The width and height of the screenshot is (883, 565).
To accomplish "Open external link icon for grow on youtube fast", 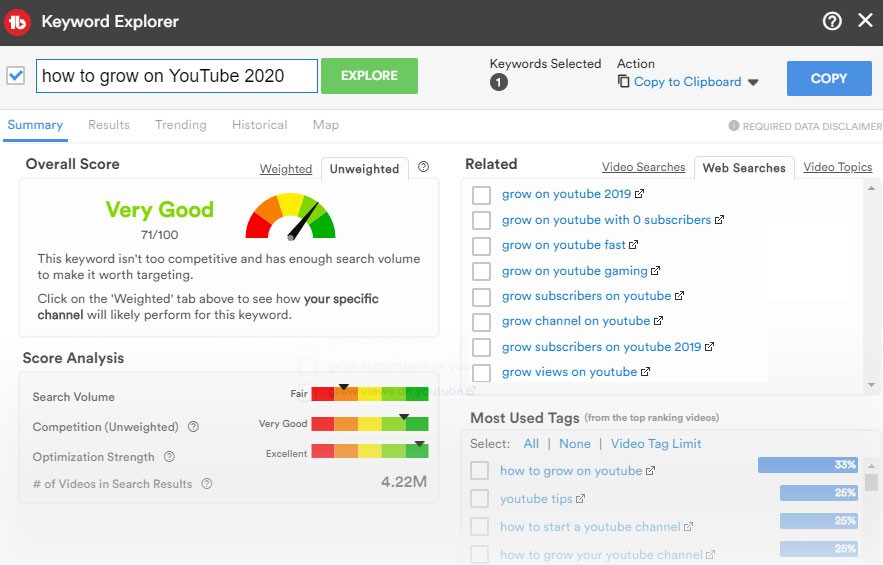I will point(634,245).
